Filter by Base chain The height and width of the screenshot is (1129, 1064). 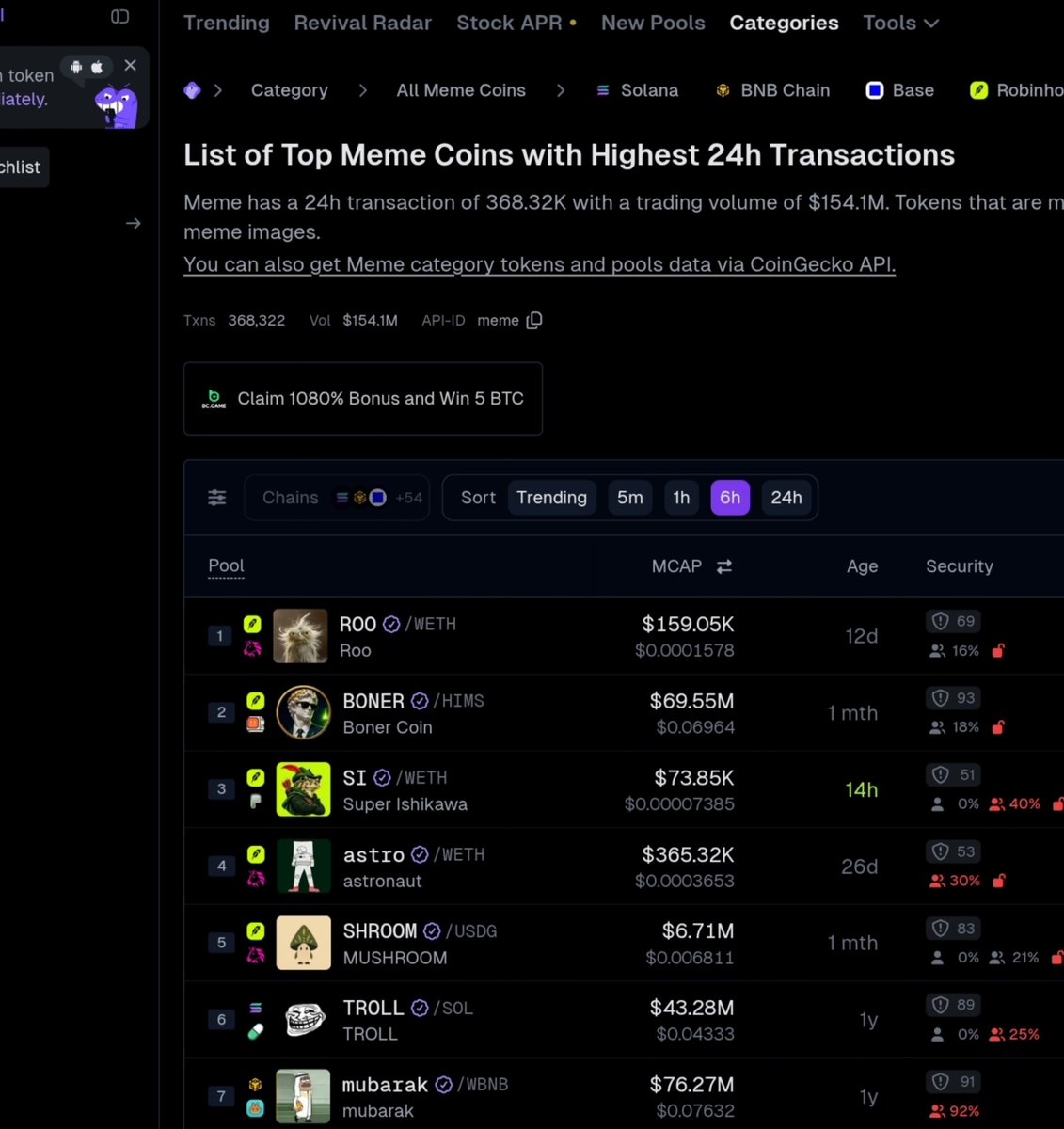point(900,90)
